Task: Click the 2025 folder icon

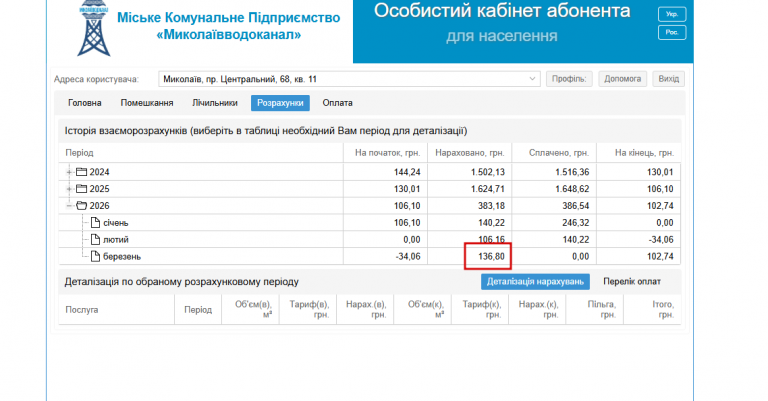Action: click(81, 189)
